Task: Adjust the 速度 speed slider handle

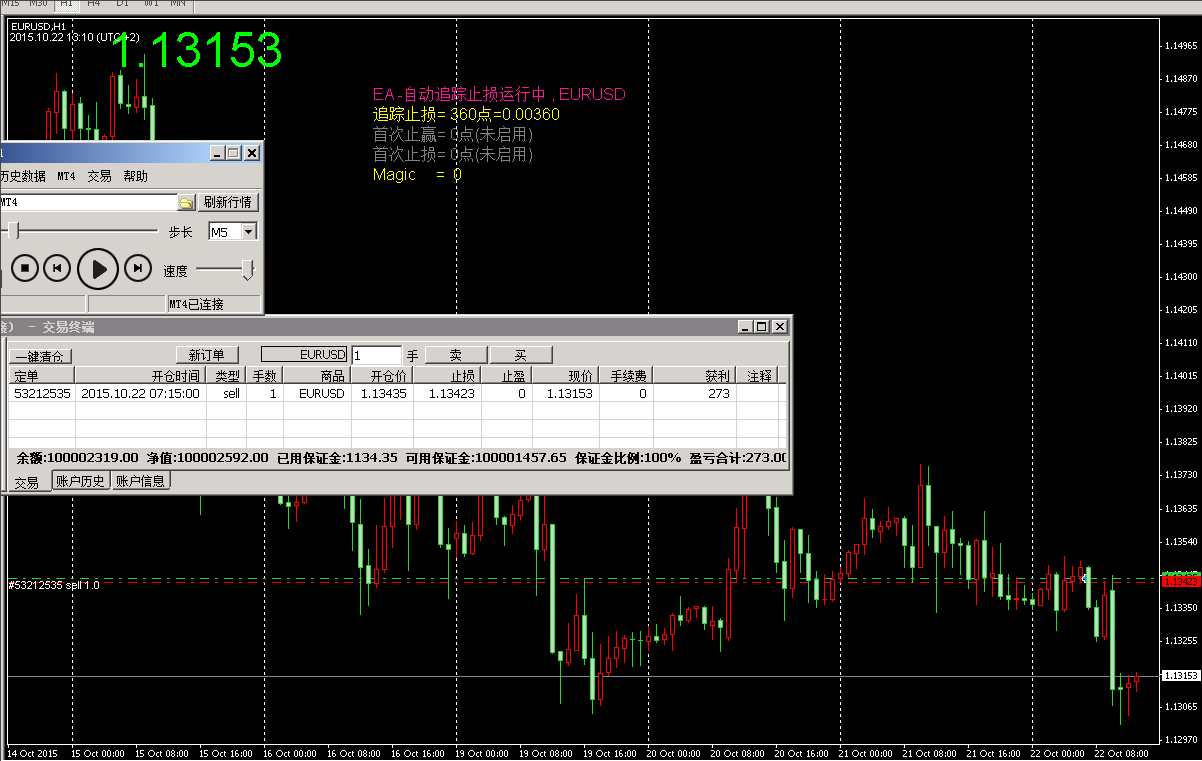Action: point(248,269)
